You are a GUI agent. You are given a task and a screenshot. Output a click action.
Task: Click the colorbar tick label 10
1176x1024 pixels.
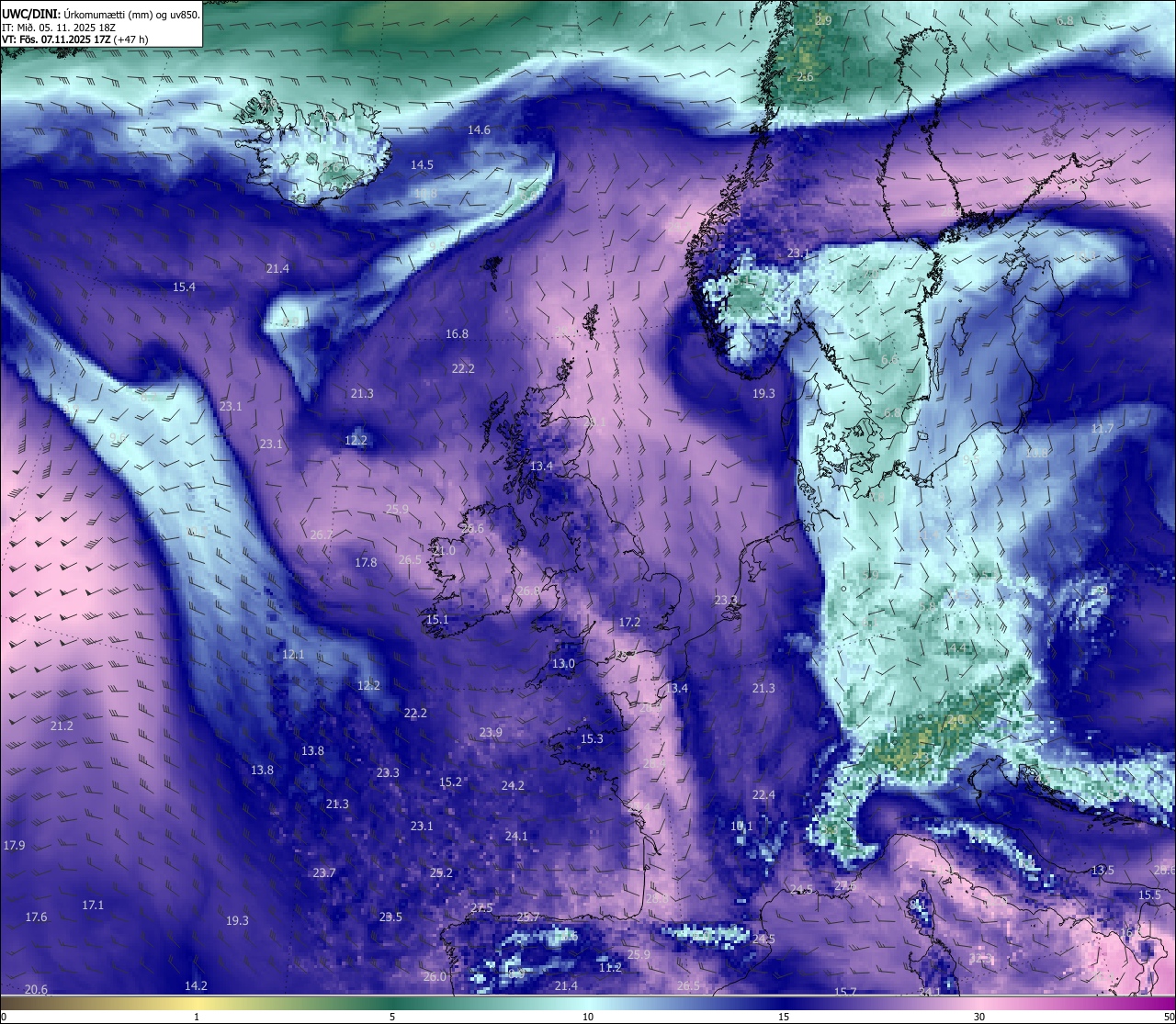click(x=588, y=1017)
